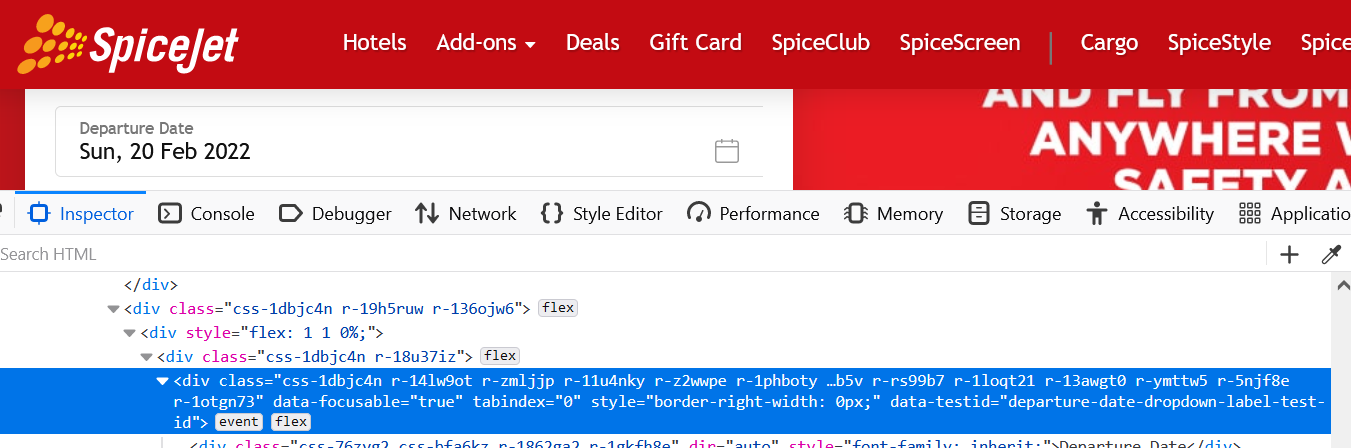Click the event badge on selected node
1351x448 pixels.
click(239, 422)
